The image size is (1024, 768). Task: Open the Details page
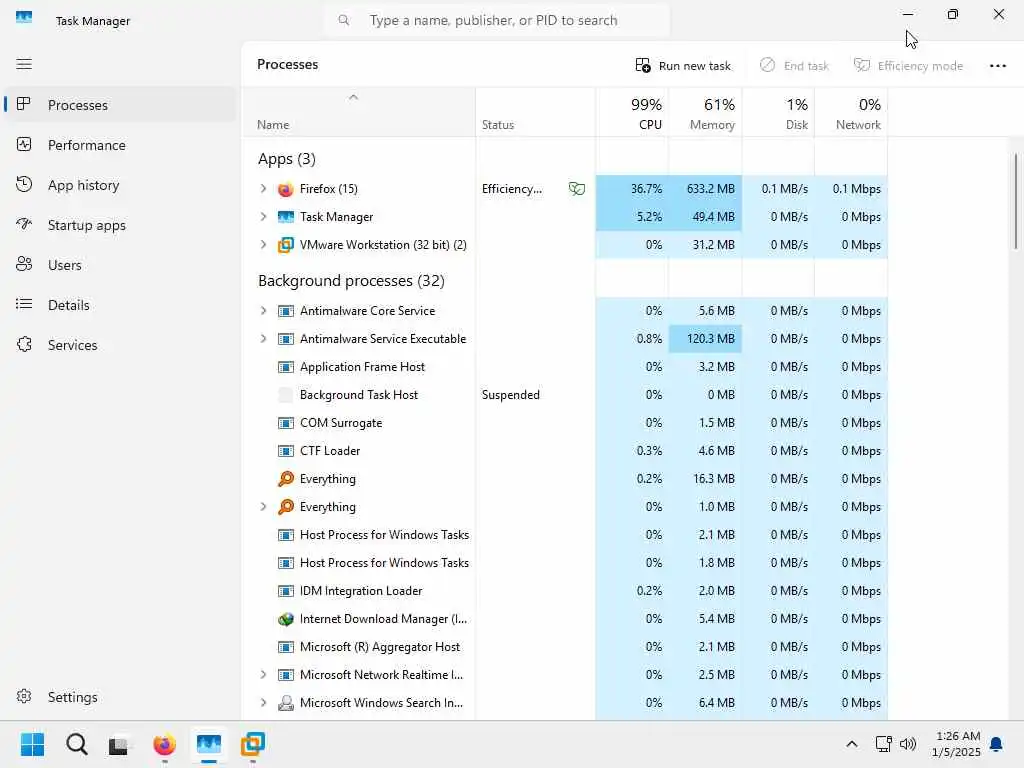[120, 305]
